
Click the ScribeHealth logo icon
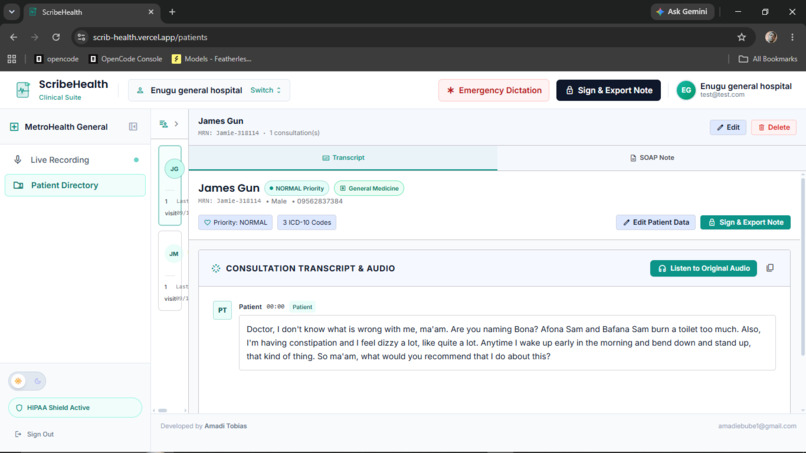point(23,90)
